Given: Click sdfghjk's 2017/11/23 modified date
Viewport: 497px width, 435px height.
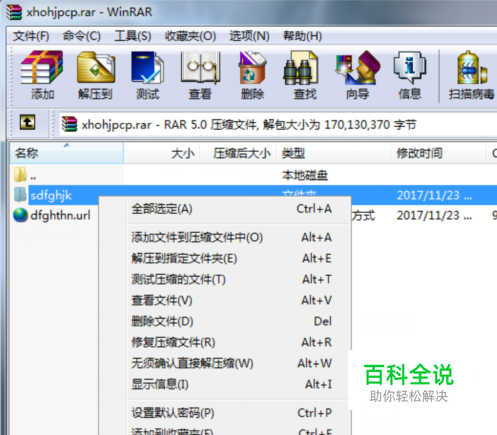Looking at the screenshot, I should point(434,195).
